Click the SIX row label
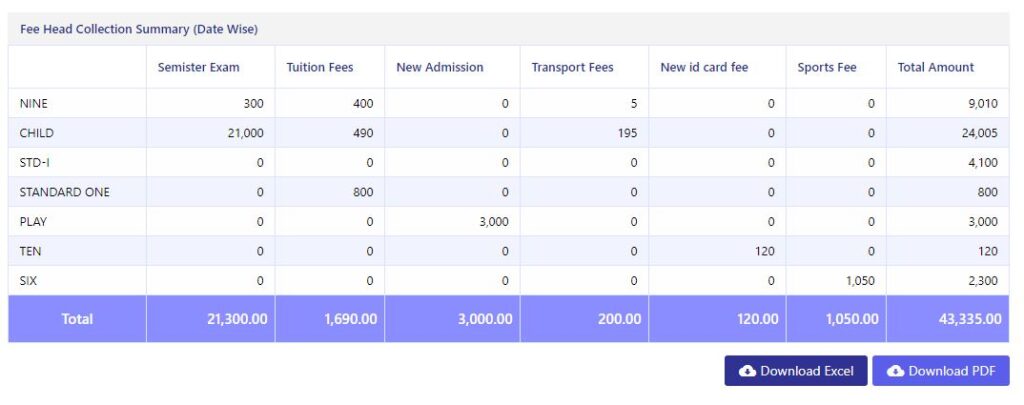The width and height of the screenshot is (1024, 405). pyautogui.click(x=28, y=281)
